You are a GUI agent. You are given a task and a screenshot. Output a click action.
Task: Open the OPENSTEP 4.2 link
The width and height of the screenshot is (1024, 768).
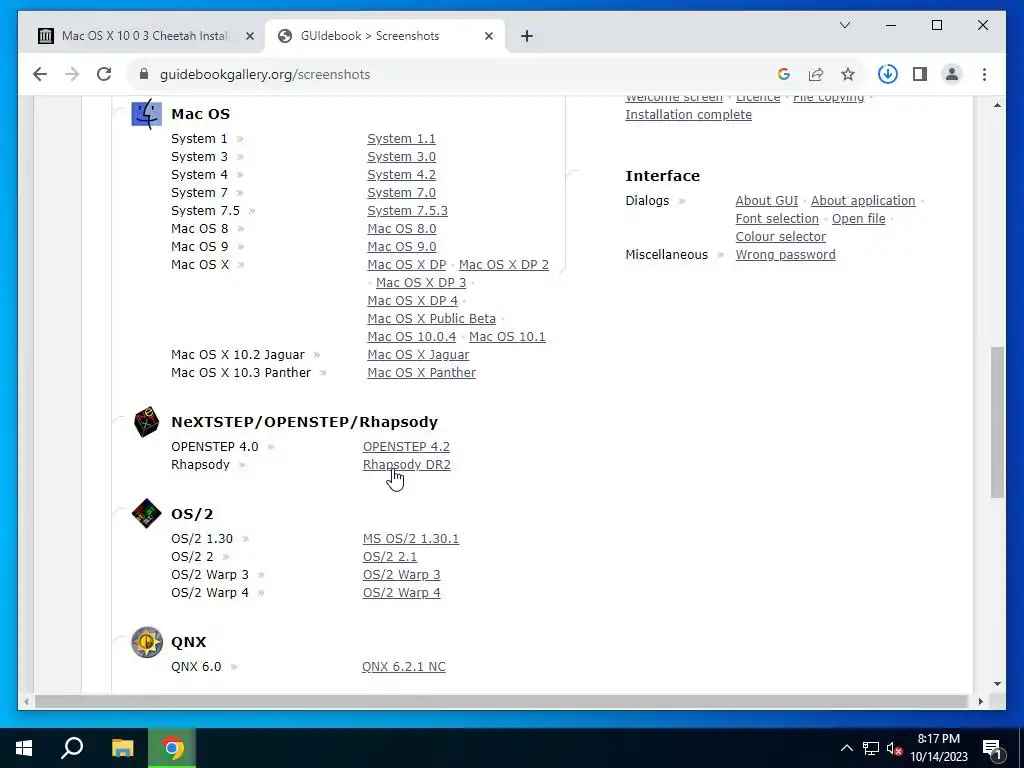pyautogui.click(x=406, y=447)
